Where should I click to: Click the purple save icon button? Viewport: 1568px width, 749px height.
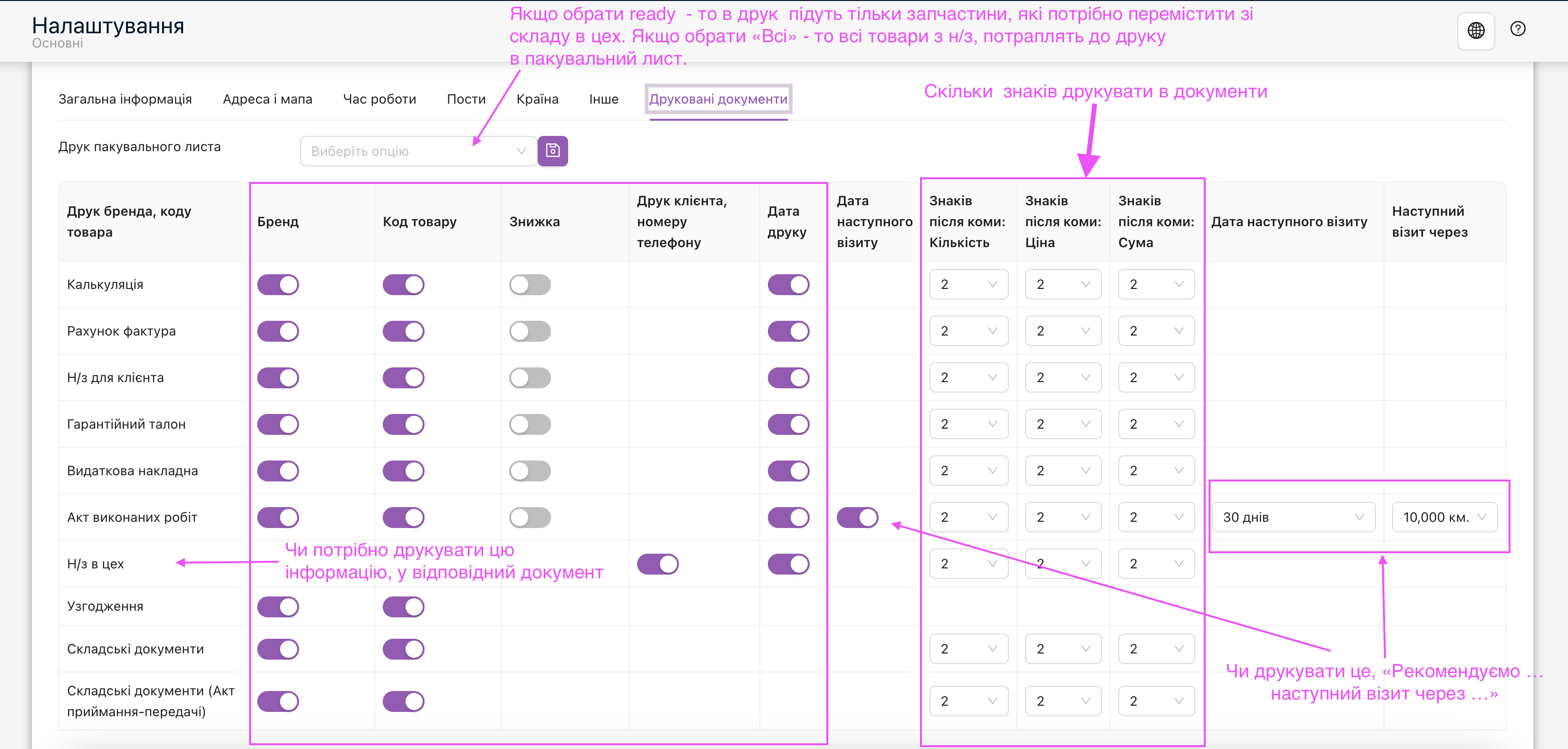click(x=552, y=150)
